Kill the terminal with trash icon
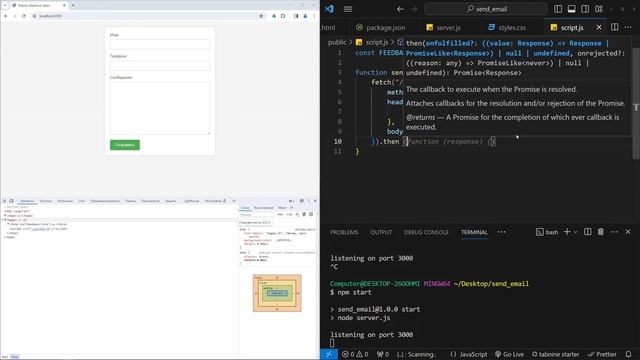Image resolution: width=640 pixels, height=360 pixels. tap(601, 232)
